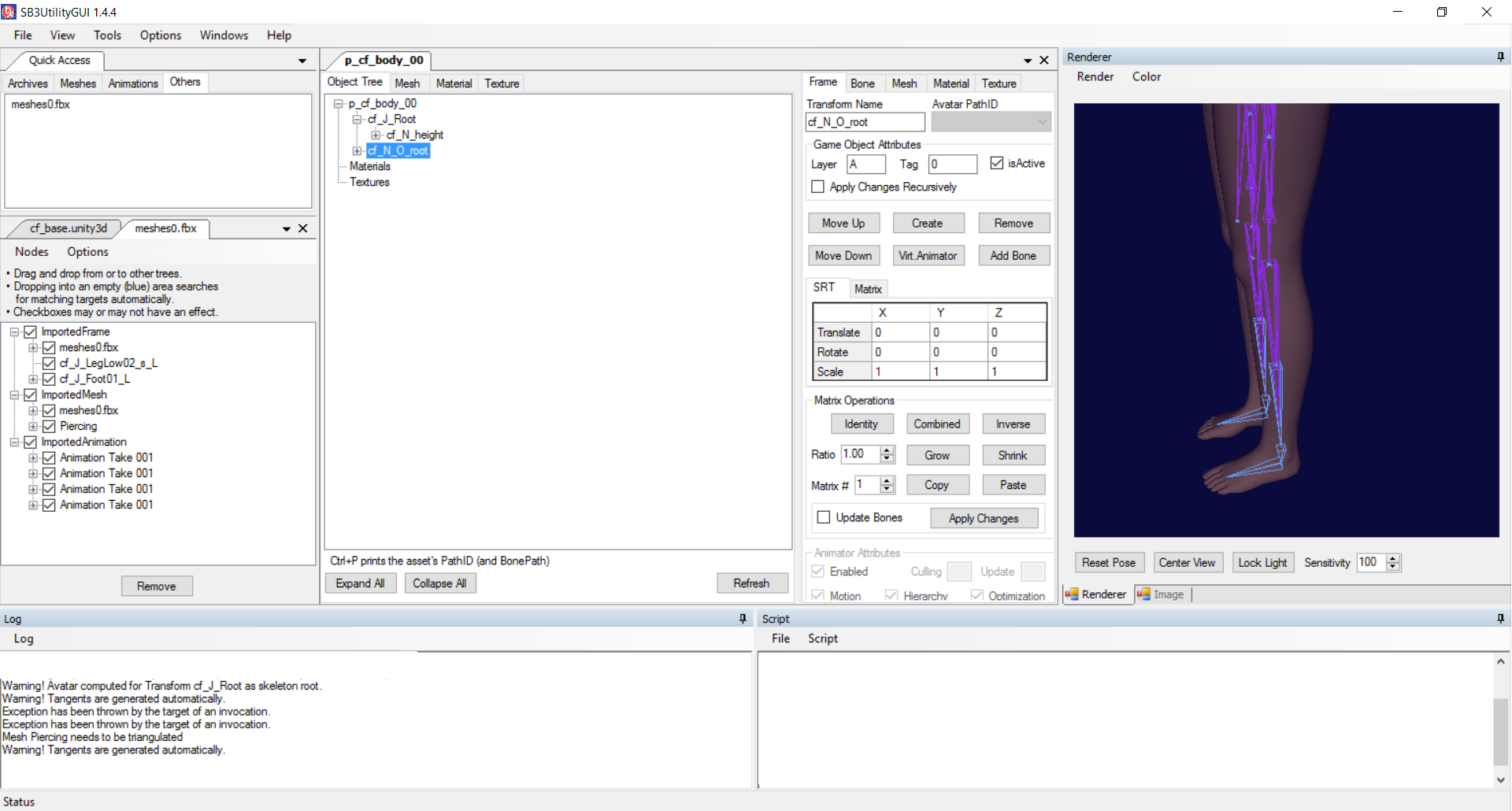Viewport: 1512px width, 811px height.
Task: Click the Renderer tab icon at bottom
Action: pyautogui.click(x=1072, y=594)
